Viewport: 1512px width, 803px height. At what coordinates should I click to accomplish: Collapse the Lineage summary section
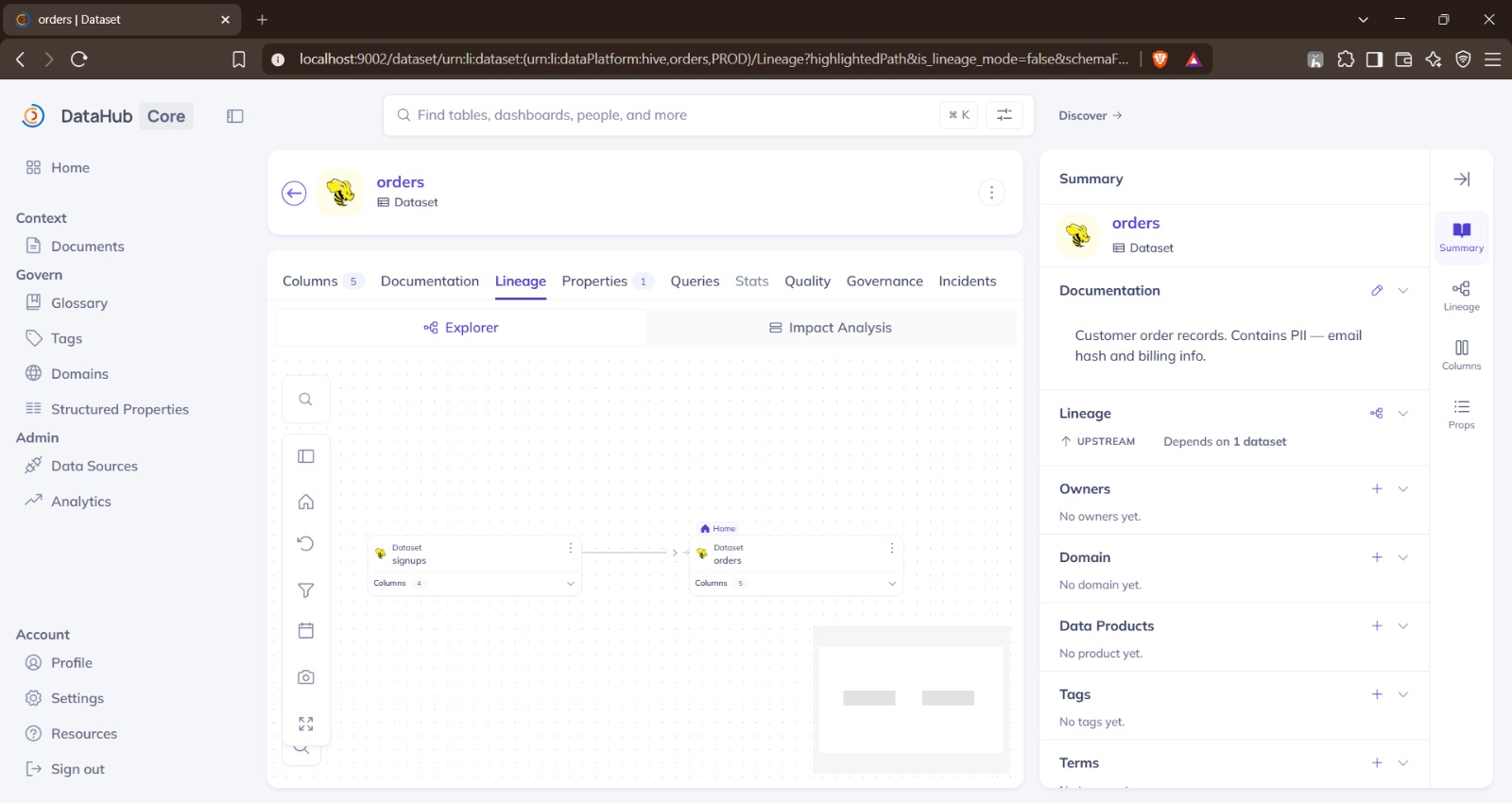pos(1403,414)
